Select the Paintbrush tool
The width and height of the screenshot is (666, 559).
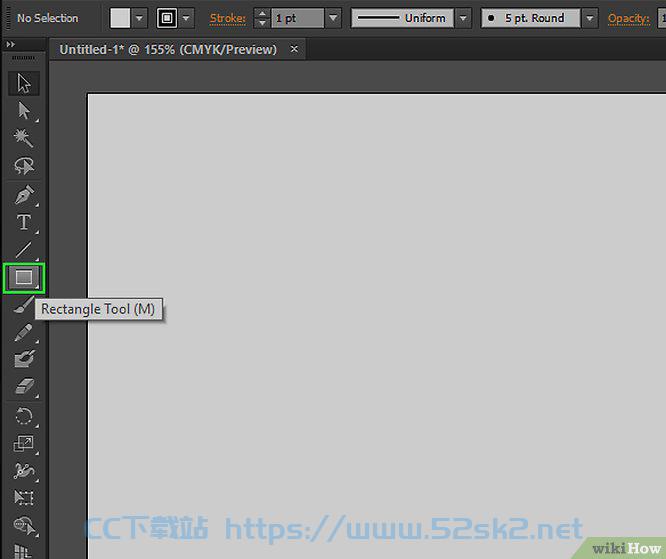click(24, 305)
